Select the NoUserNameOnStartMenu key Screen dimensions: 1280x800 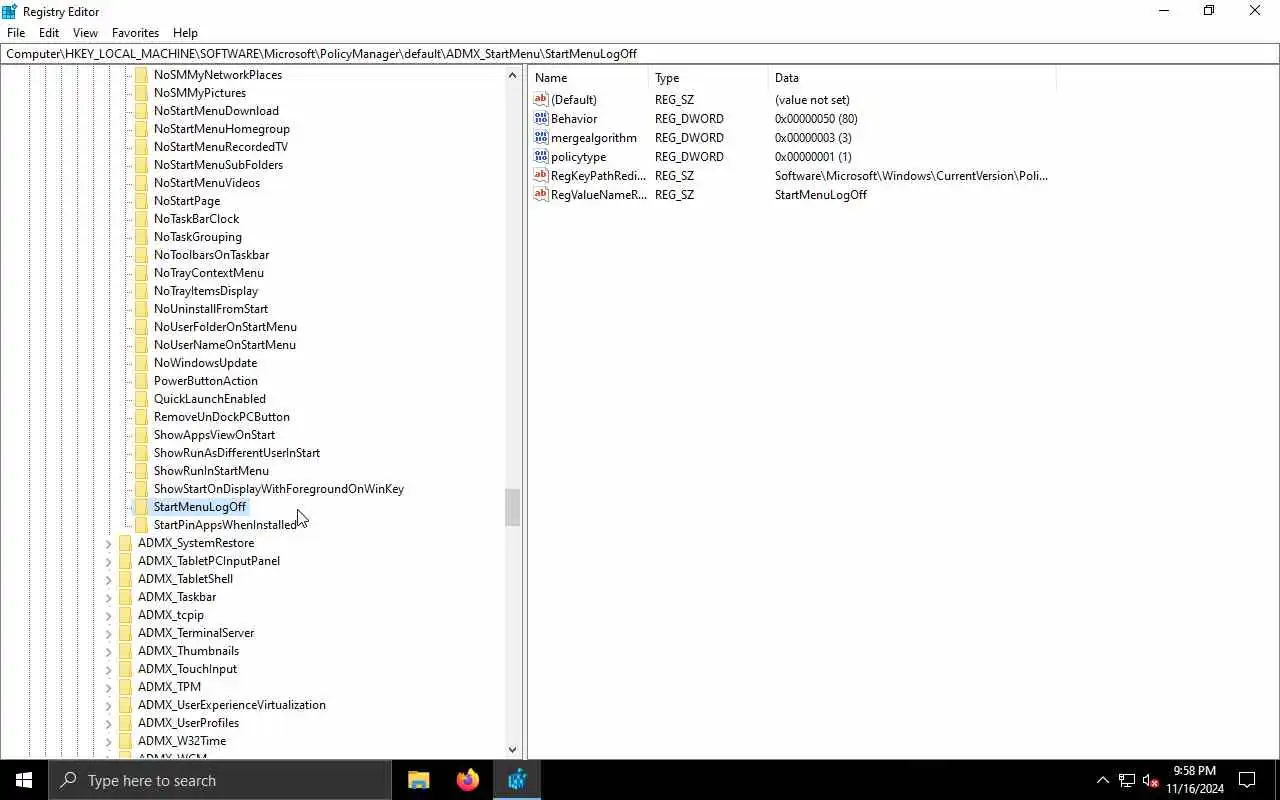pos(225,345)
